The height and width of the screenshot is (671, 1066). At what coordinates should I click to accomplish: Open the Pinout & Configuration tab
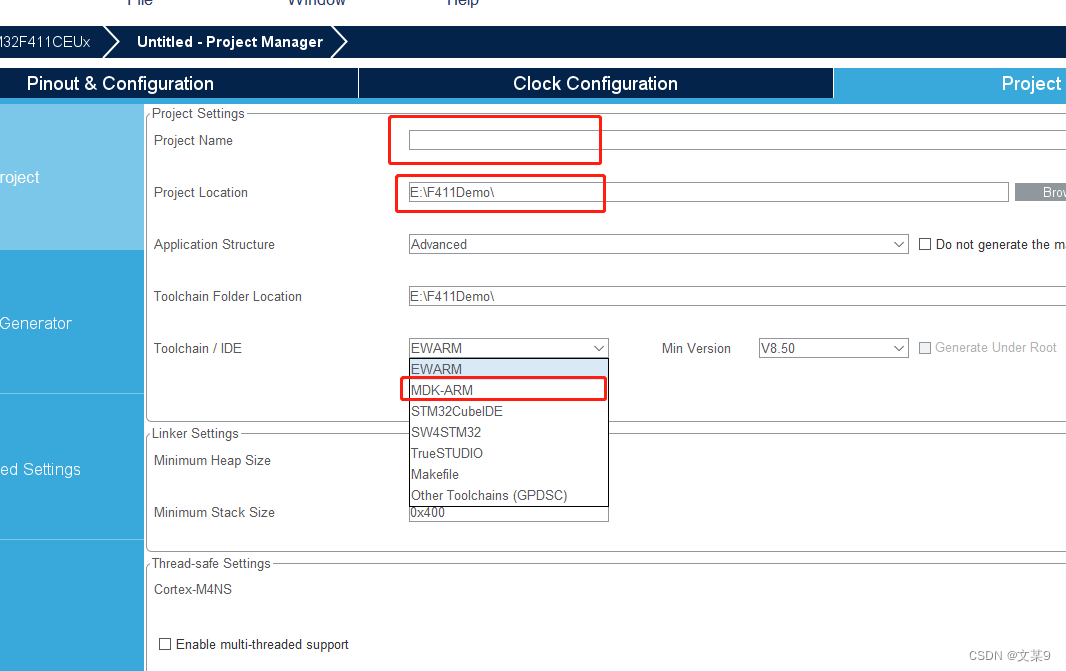[x=179, y=84]
